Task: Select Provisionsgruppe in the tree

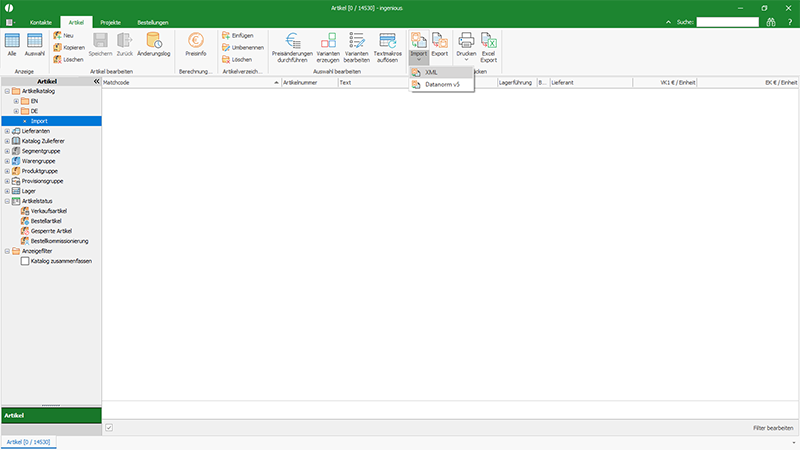Action: point(42,181)
